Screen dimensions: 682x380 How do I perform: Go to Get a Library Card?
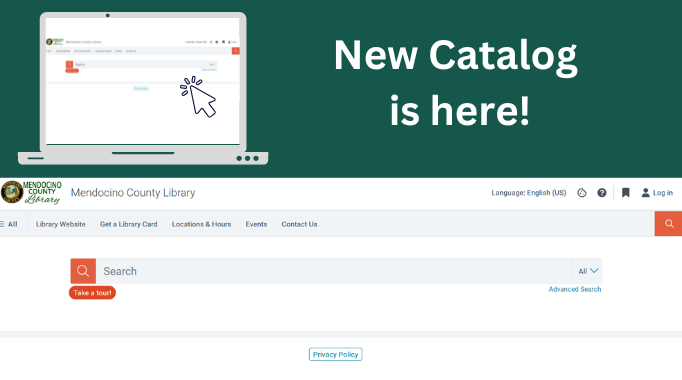point(129,224)
